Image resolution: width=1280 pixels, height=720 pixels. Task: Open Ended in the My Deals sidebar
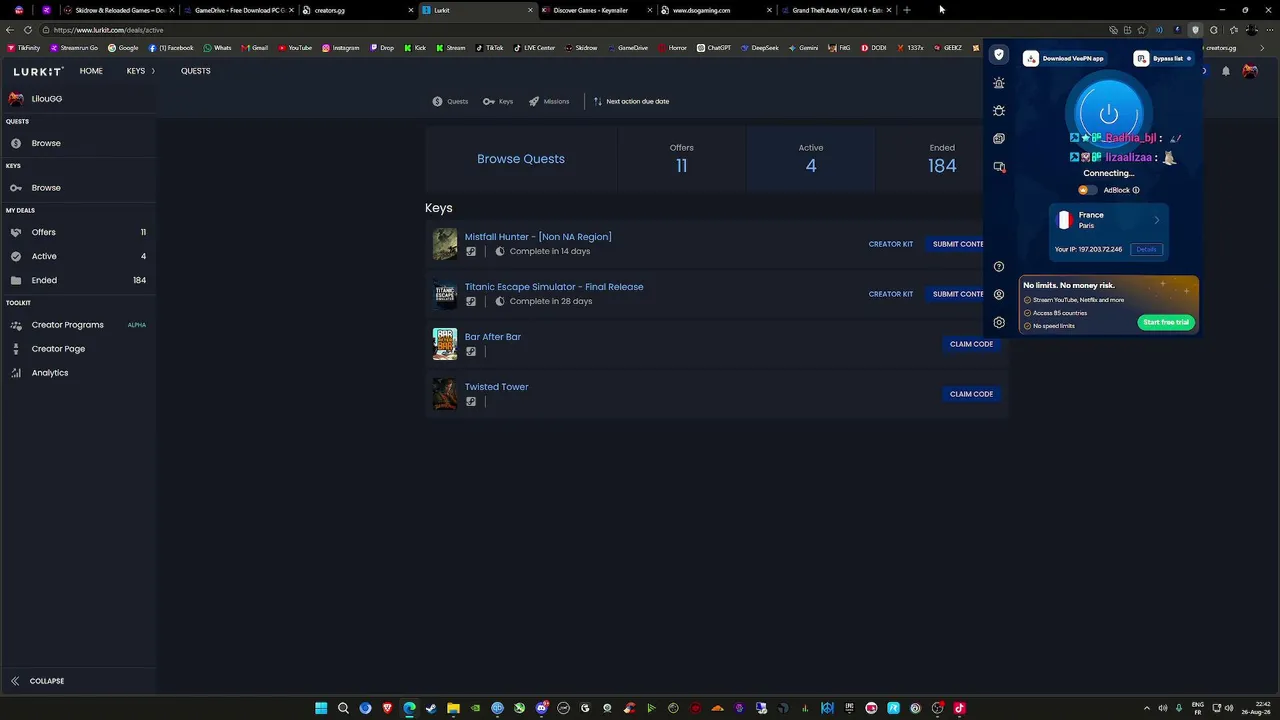point(78,280)
